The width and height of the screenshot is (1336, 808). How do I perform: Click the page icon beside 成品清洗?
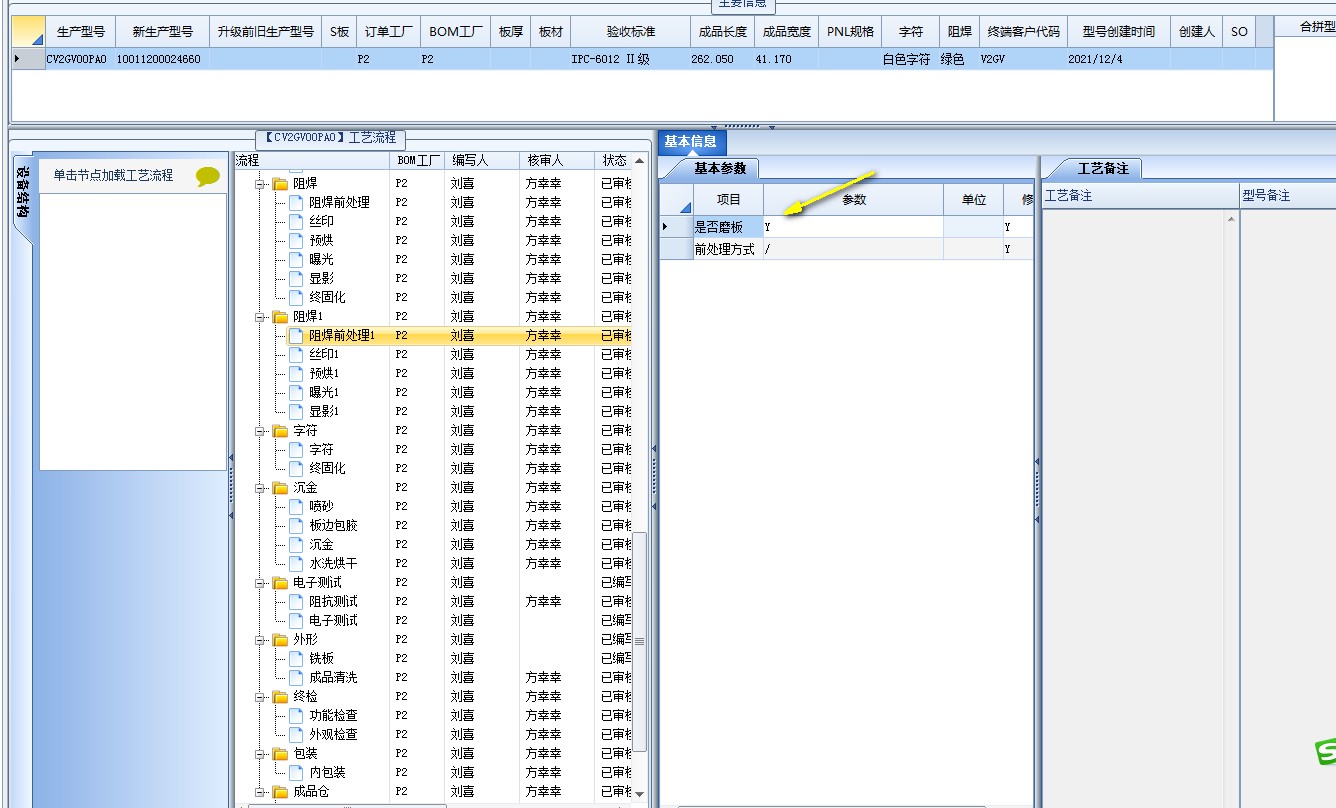tap(296, 677)
